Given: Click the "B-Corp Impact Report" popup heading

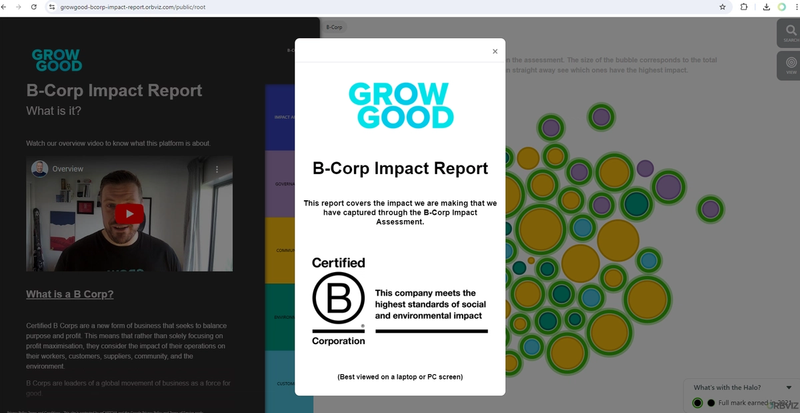Looking at the screenshot, I should (x=400, y=168).
